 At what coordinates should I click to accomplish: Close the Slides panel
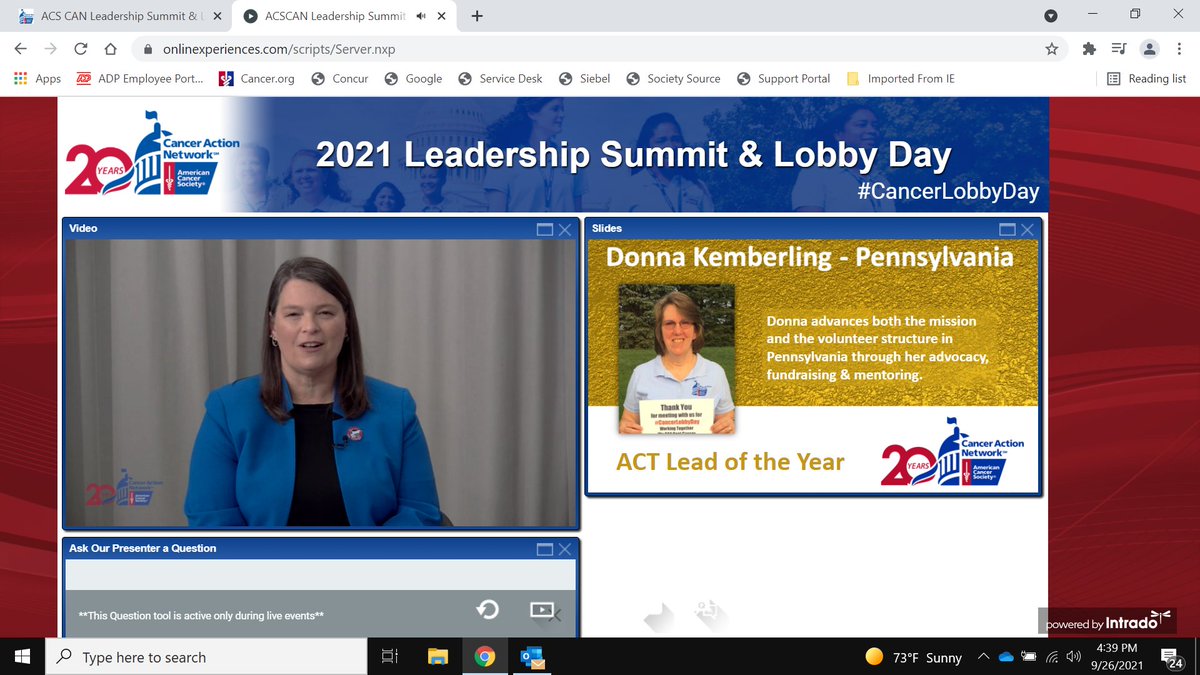1028,229
